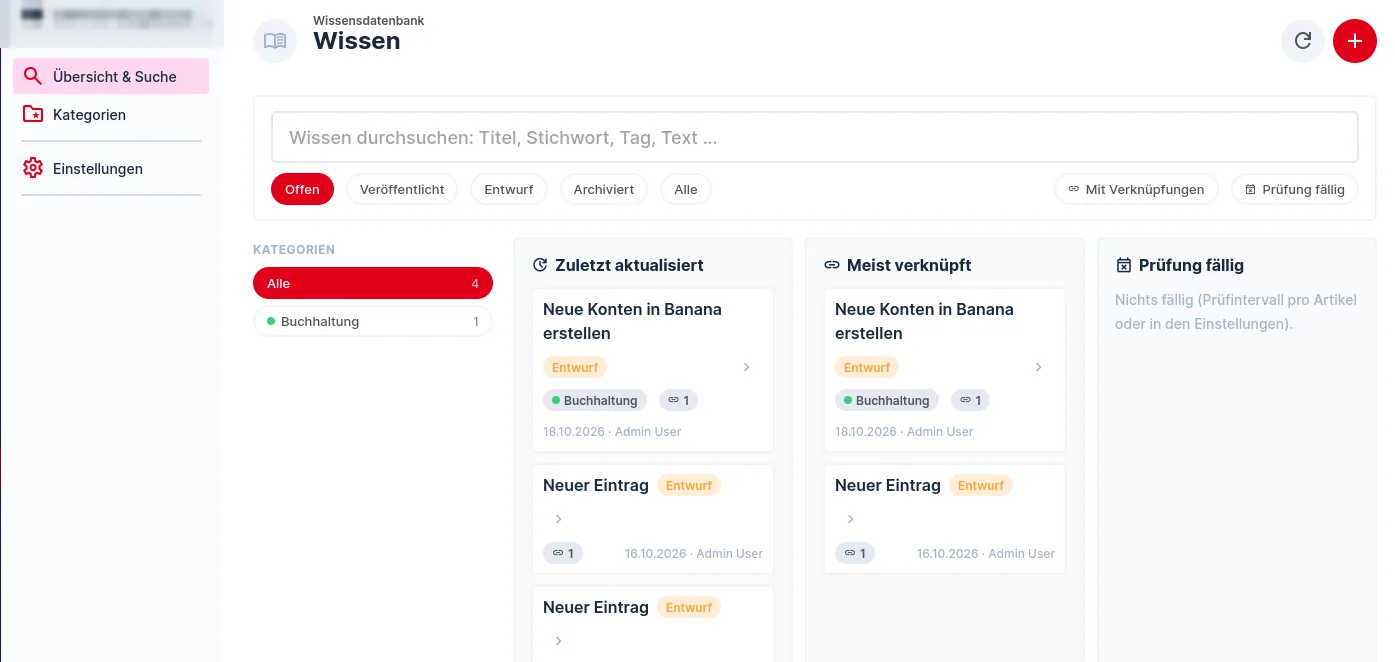Open chevron on Neue Konten card in Zuletzt aktualisiert
Viewport: 1395px width, 662px height.
pyautogui.click(x=747, y=367)
